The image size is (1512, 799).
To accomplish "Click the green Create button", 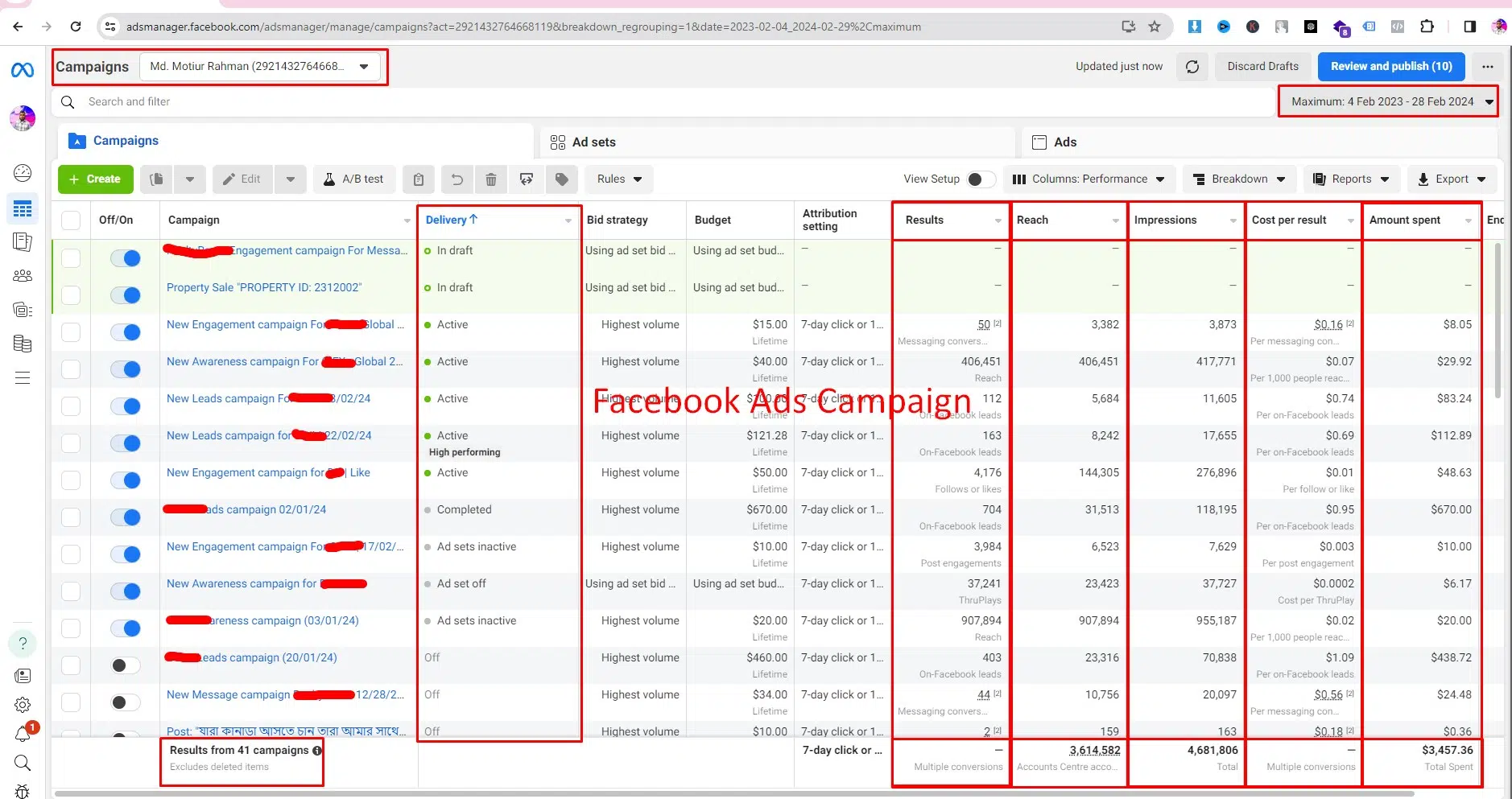I will (x=95, y=179).
